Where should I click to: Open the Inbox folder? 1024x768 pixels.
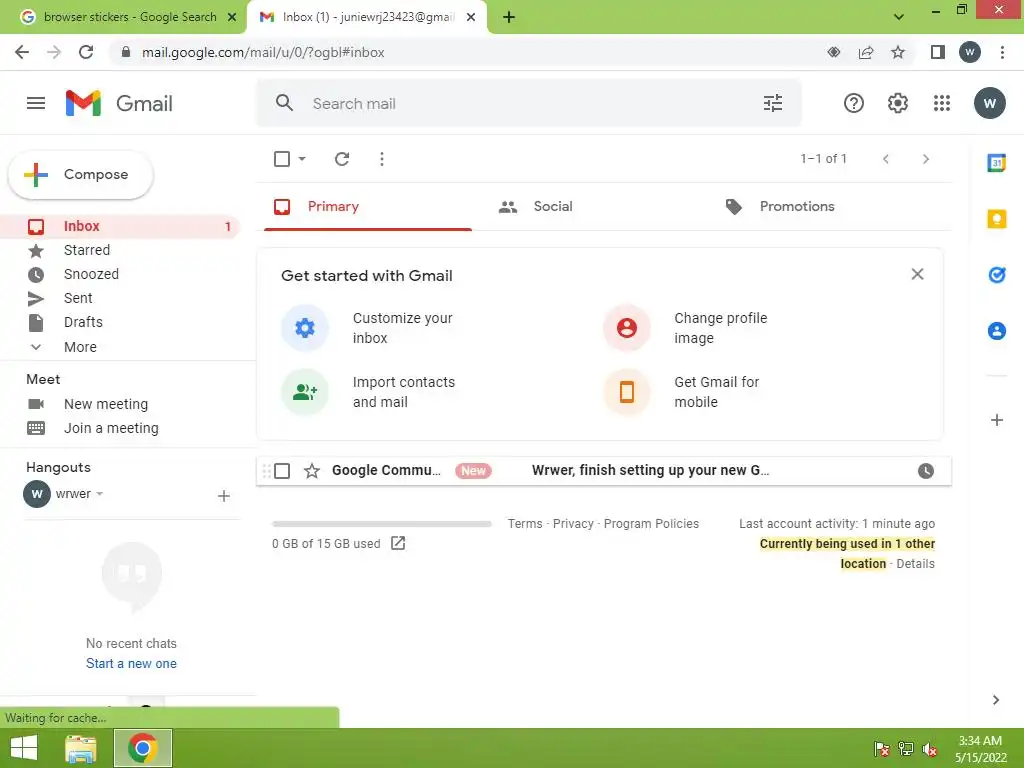[x=120, y=227]
